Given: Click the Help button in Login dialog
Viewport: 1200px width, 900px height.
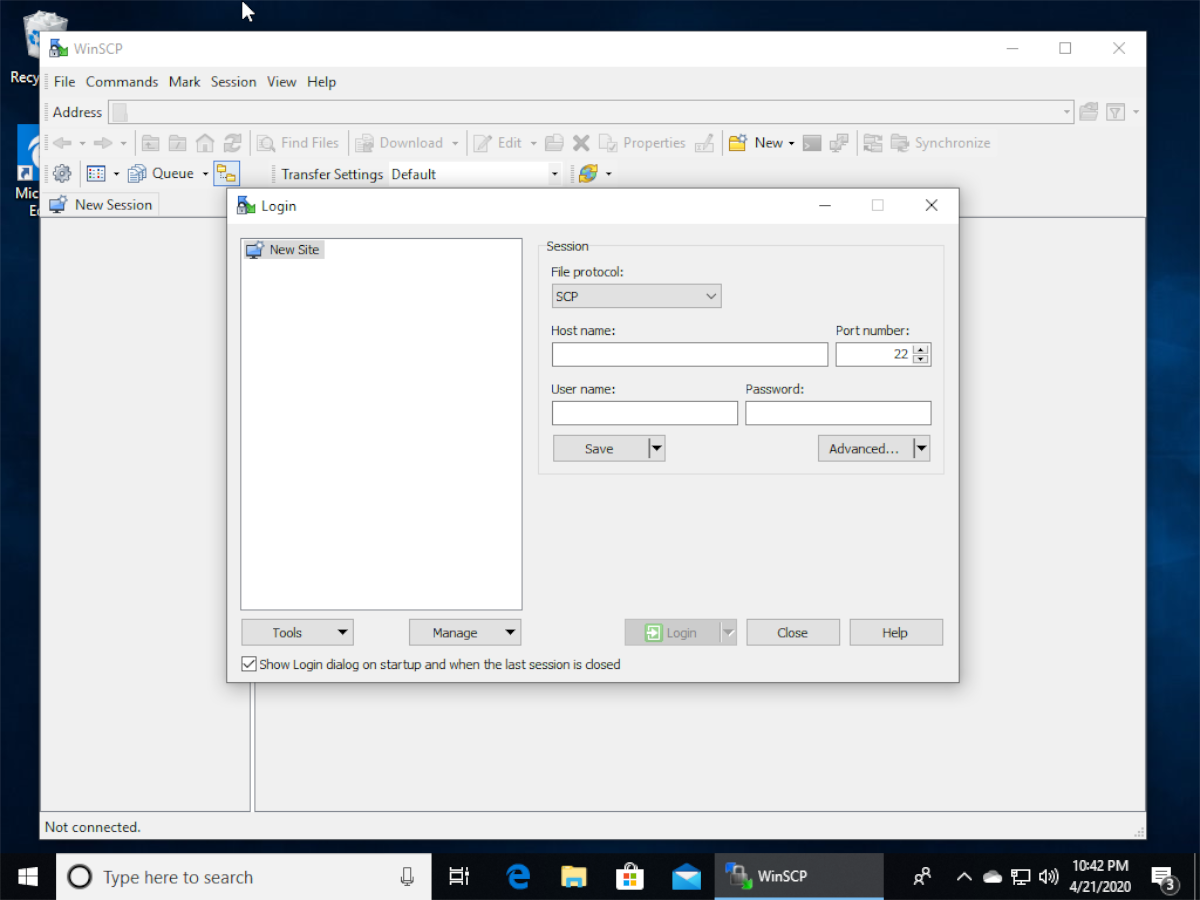Looking at the screenshot, I should 896,632.
